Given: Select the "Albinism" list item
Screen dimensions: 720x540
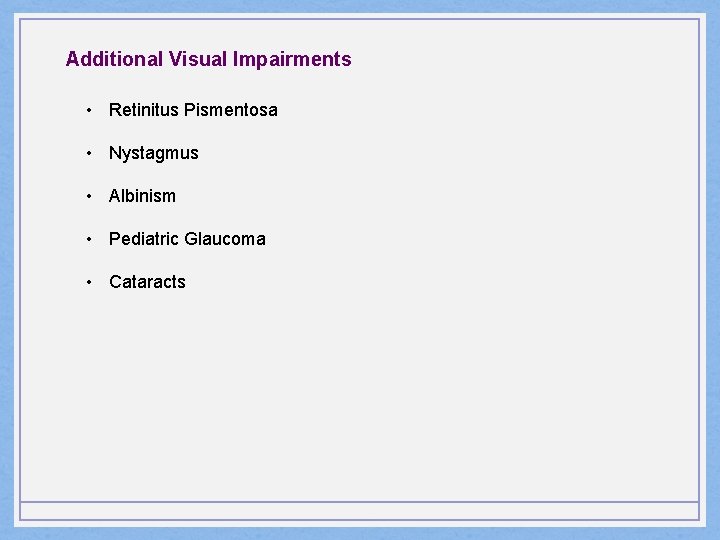Looking at the screenshot, I should (x=142, y=196).
